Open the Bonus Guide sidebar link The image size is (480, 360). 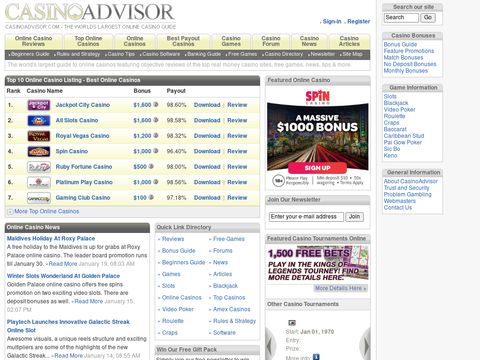click(400, 44)
